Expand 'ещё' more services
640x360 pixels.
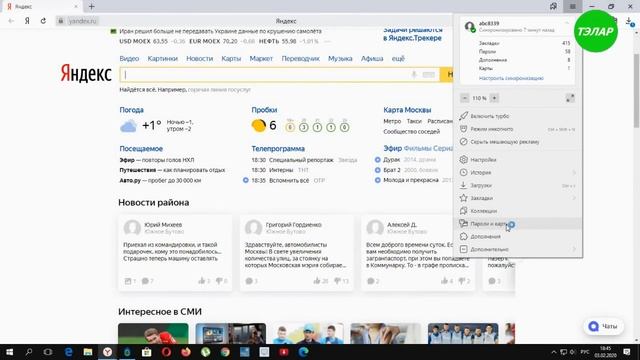click(x=398, y=58)
